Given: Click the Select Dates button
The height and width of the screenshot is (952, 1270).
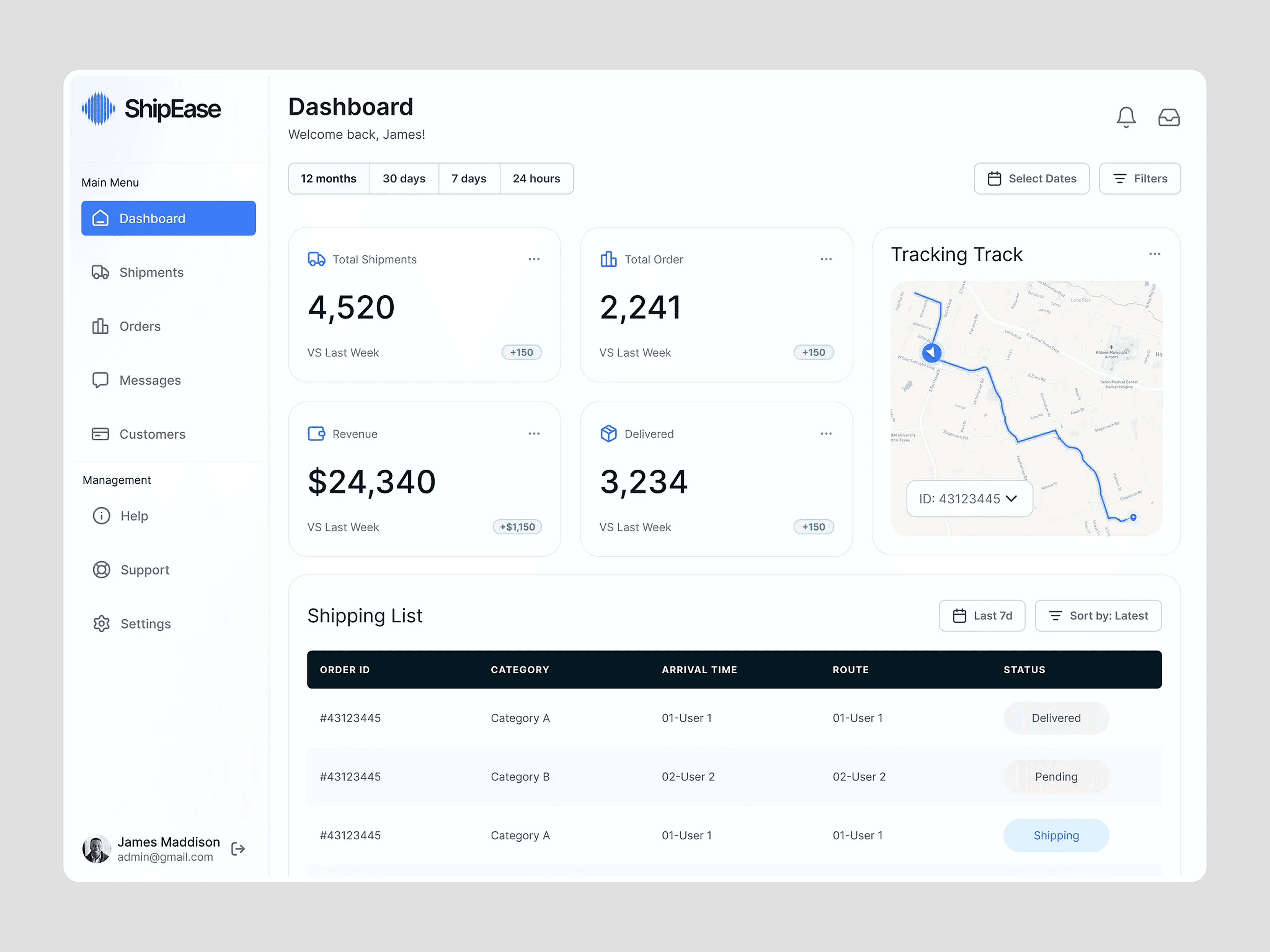Looking at the screenshot, I should 1031,178.
